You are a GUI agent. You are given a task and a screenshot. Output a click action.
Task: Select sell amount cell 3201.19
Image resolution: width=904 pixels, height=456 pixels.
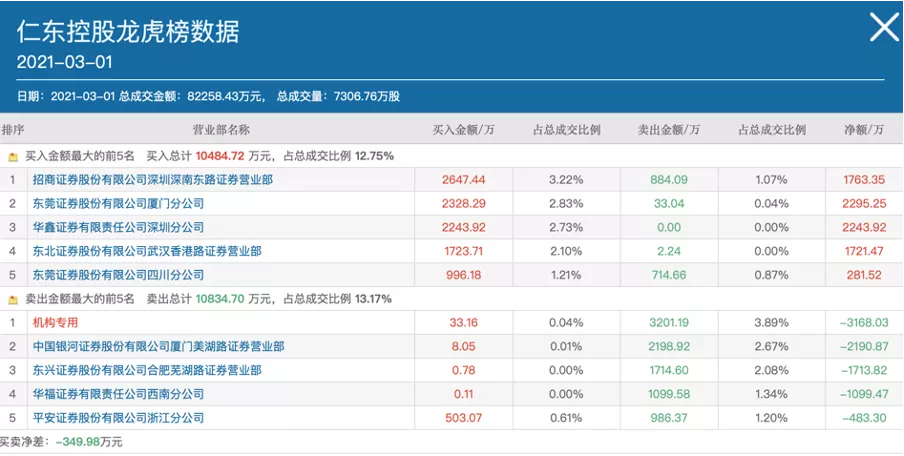[x=669, y=323]
